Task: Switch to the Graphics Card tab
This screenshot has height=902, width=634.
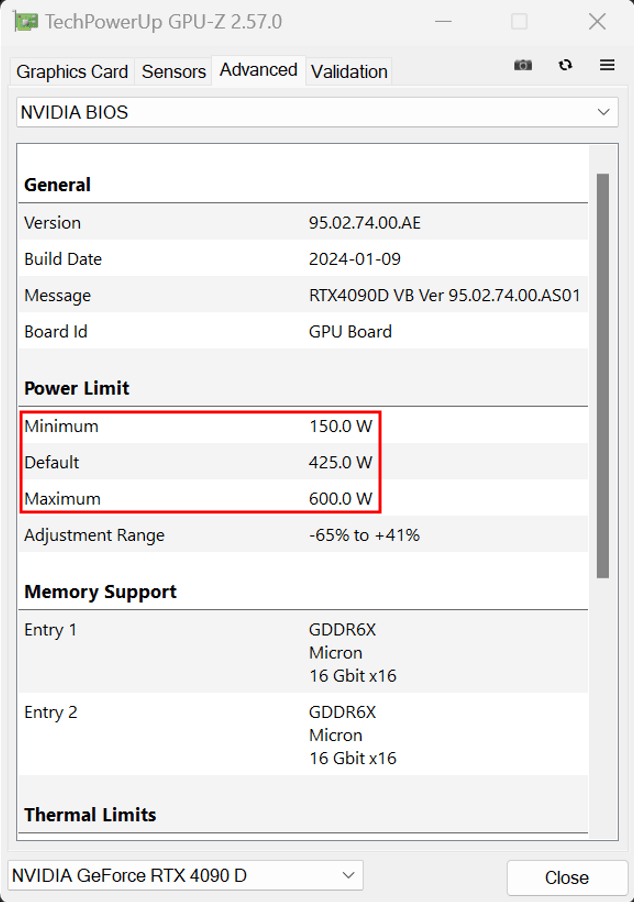Action: [x=72, y=72]
